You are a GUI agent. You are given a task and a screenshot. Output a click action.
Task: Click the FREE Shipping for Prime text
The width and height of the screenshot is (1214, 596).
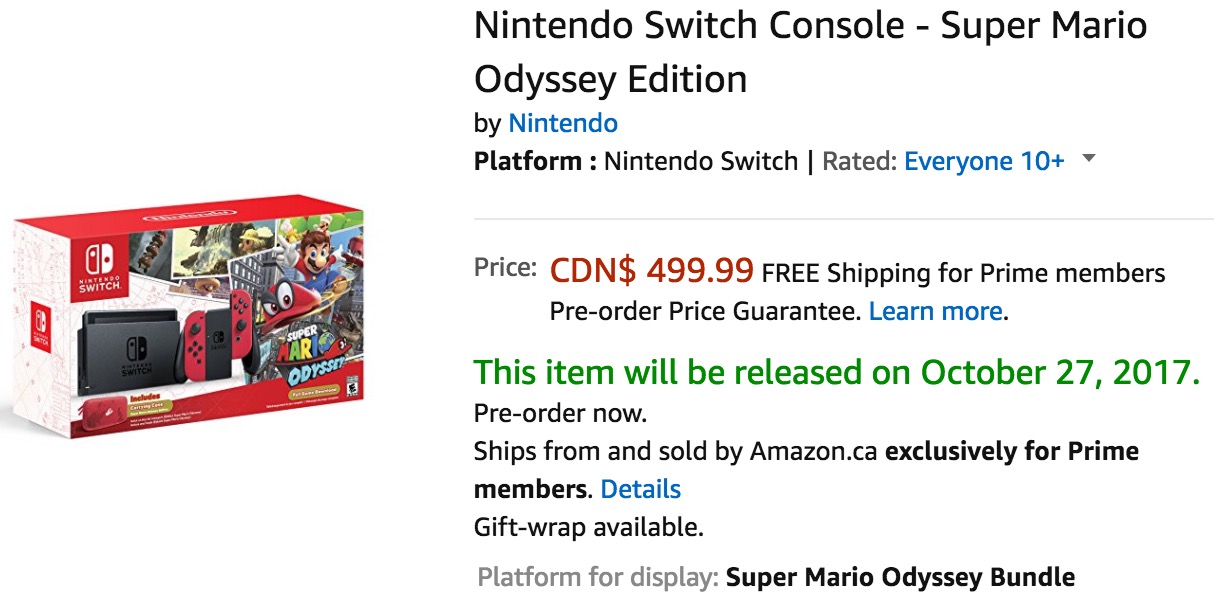pyautogui.click(x=963, y=272)
